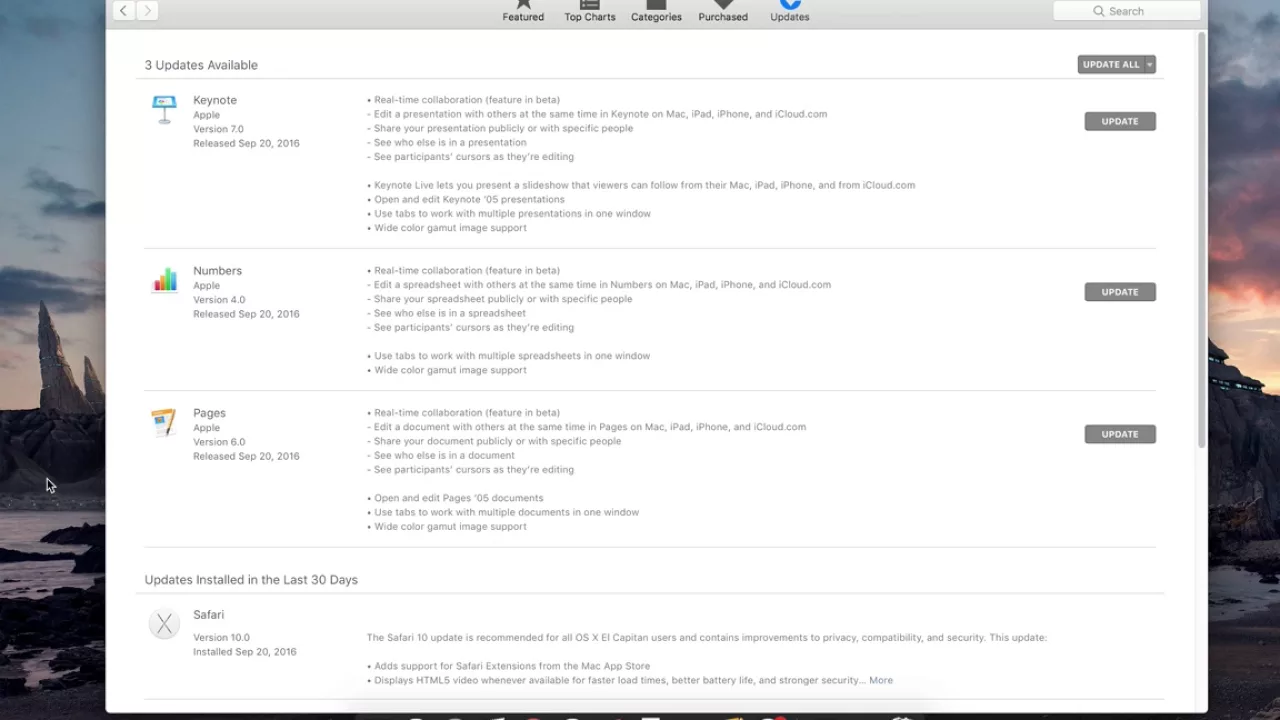Open the Top Charts tab

click(x=590, y=11)
